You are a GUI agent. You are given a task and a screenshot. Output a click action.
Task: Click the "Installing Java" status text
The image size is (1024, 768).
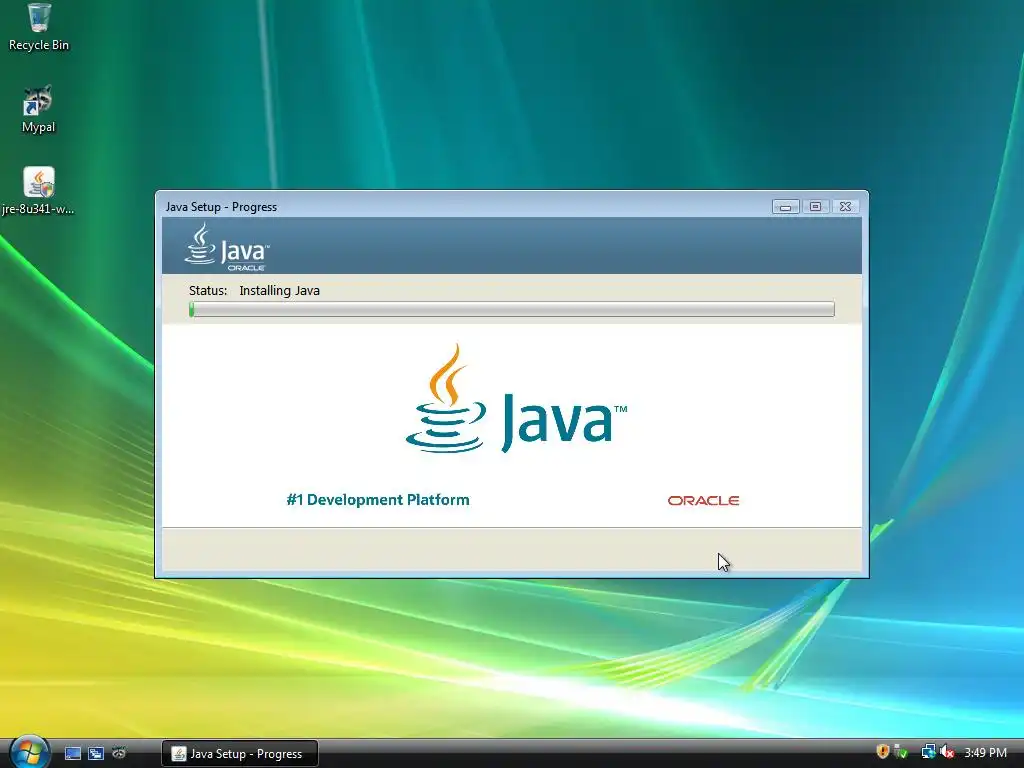click(280, 291)
